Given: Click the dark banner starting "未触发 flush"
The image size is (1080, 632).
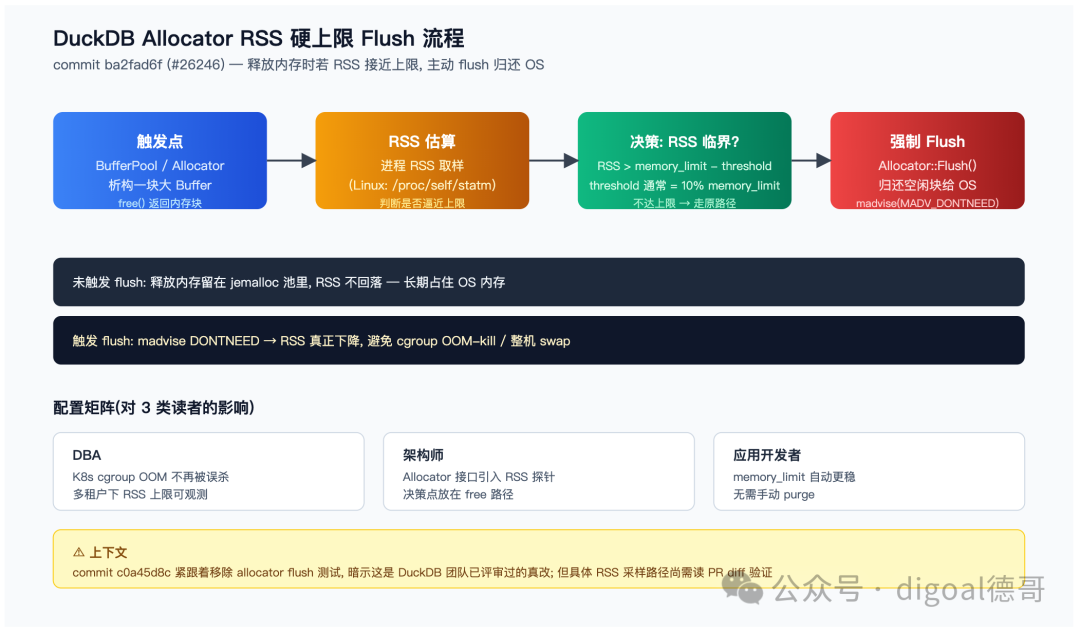Looking at the screenshot, I should click(539, 282).
